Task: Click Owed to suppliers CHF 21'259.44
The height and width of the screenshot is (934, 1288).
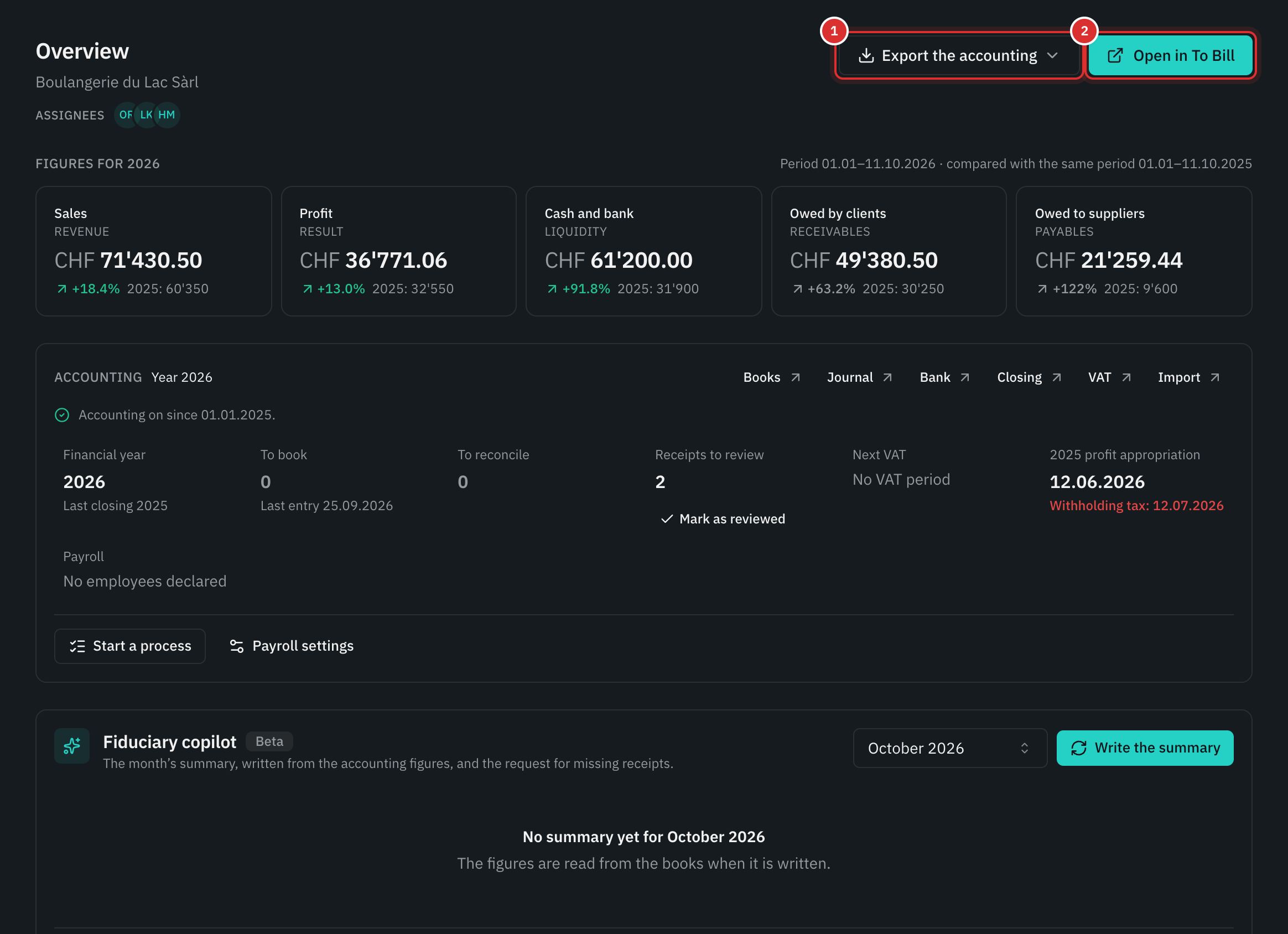Action: pyautogui.click(x=1109, y=260)
